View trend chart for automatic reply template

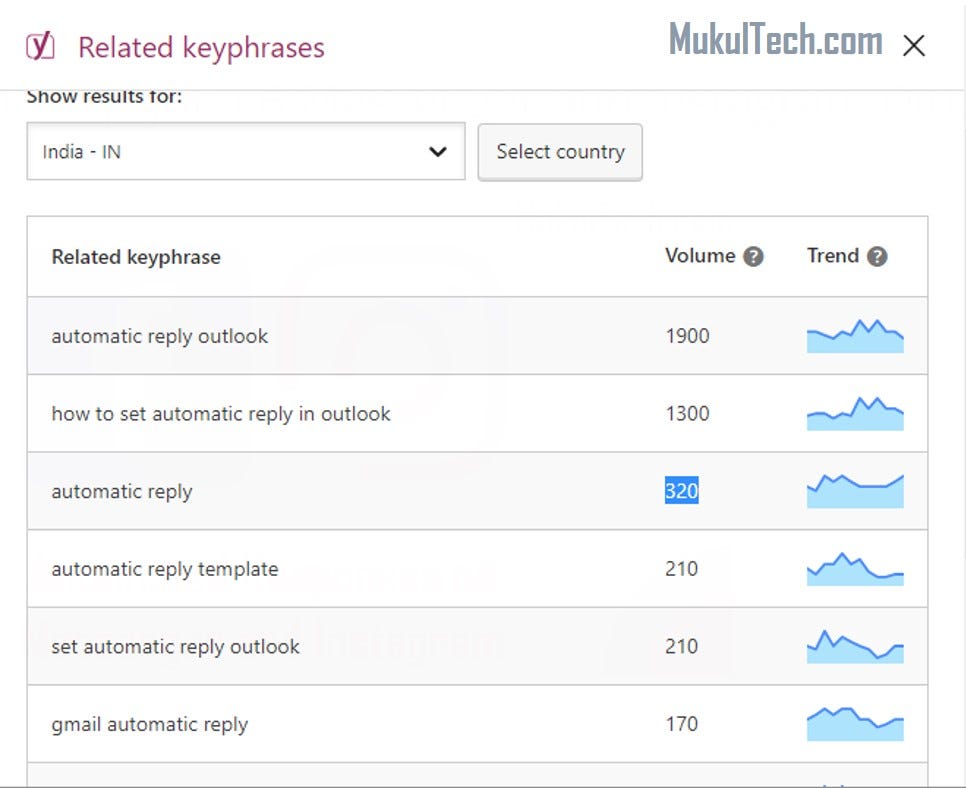point(855,569)
